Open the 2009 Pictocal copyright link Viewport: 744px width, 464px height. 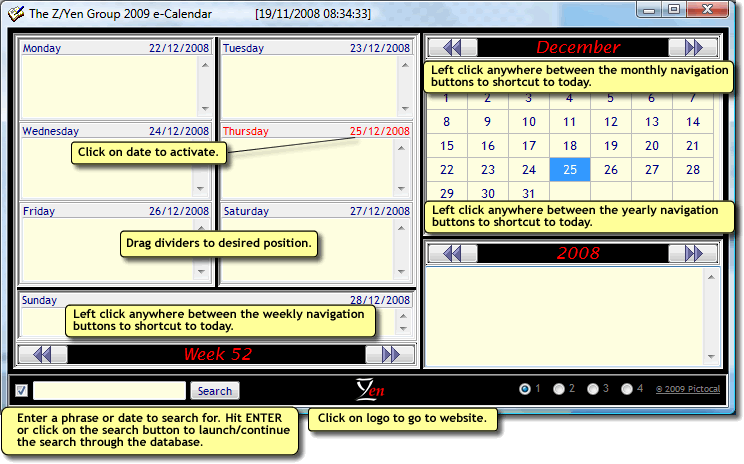pos(688,389)
